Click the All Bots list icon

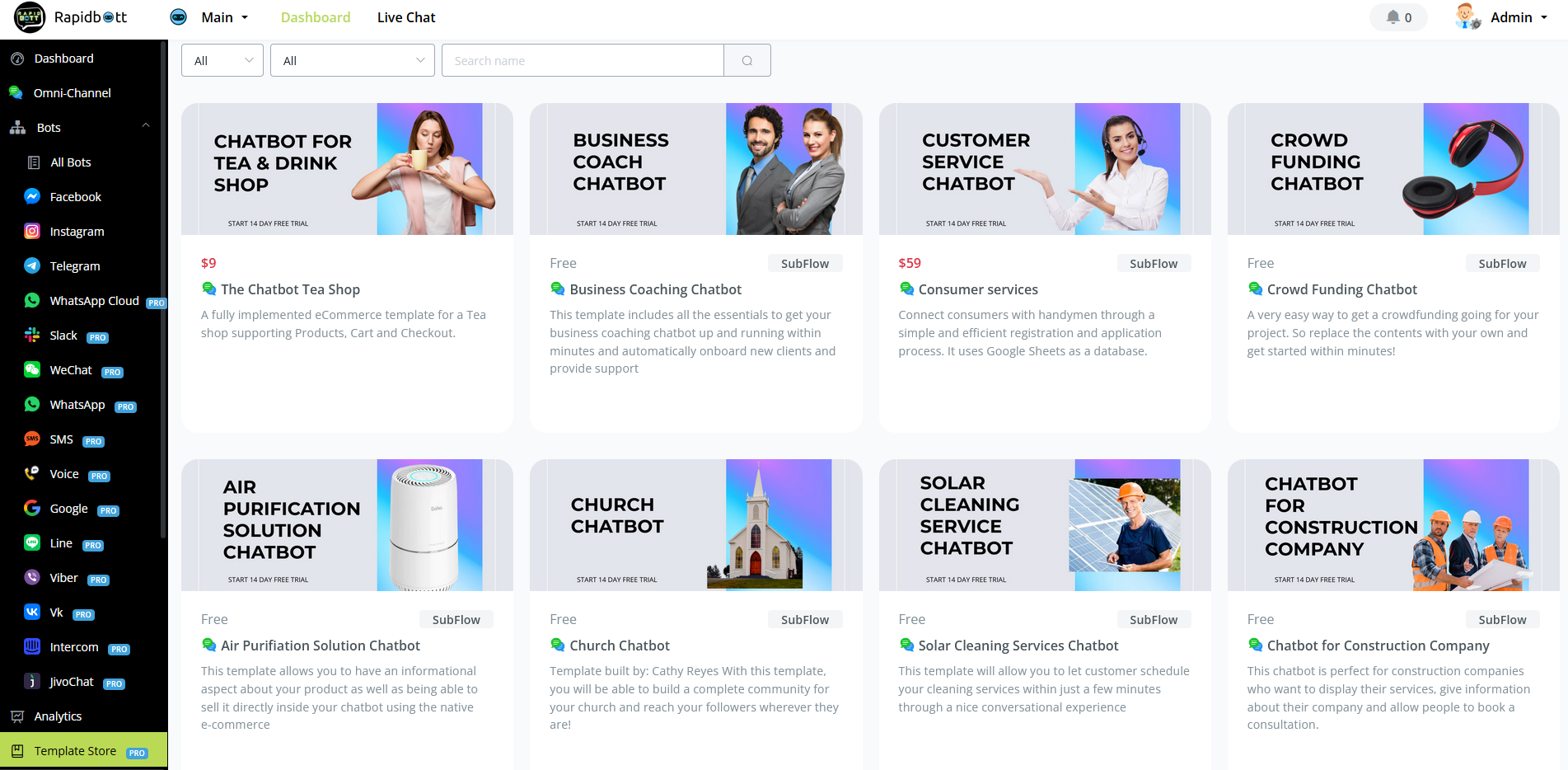click(x=34, y=162)
